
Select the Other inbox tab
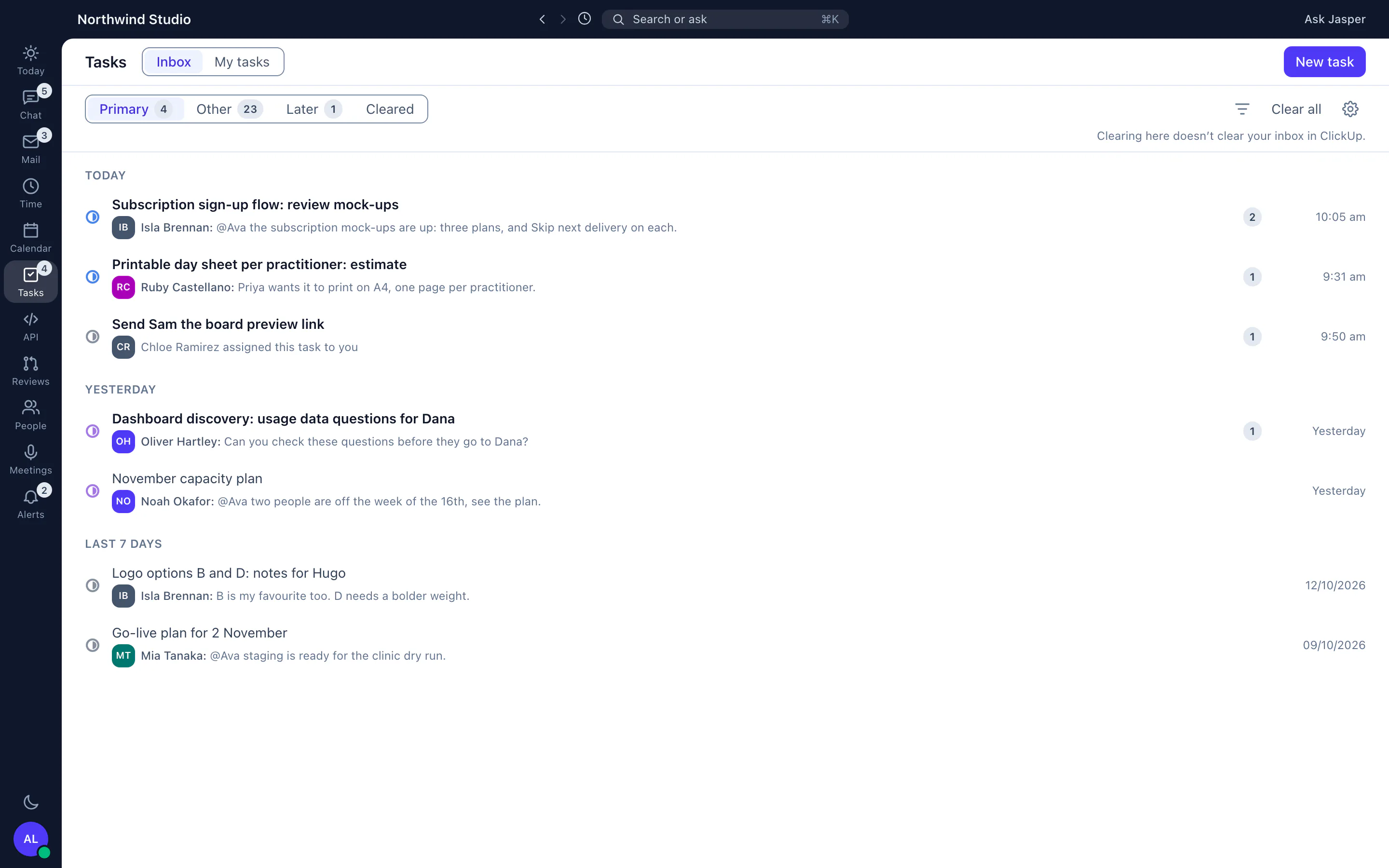point(230,109)
